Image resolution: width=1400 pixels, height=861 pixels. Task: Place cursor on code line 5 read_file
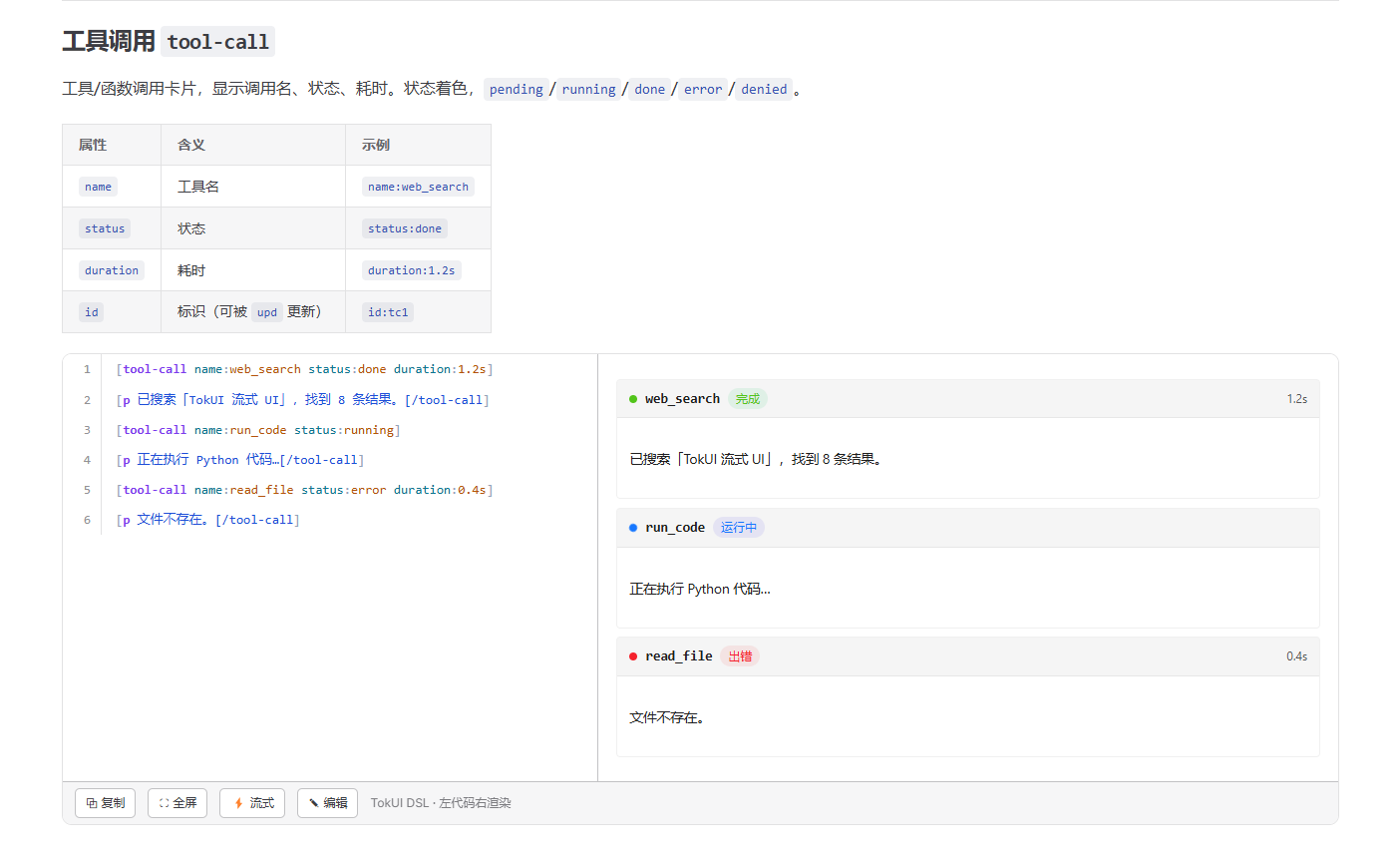(304, 490)
